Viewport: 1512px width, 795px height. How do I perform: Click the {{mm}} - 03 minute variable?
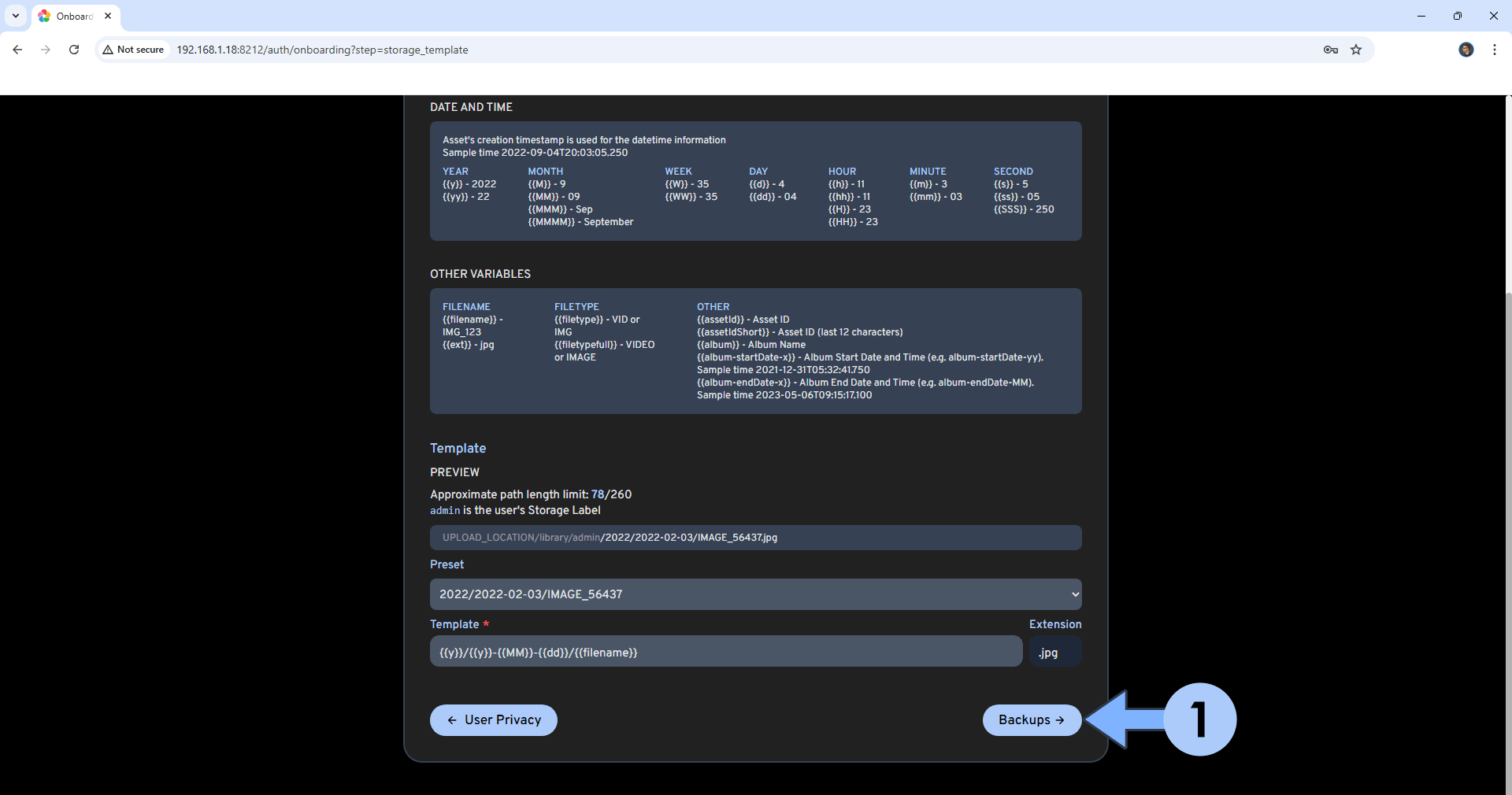click(x=936, y=197)
